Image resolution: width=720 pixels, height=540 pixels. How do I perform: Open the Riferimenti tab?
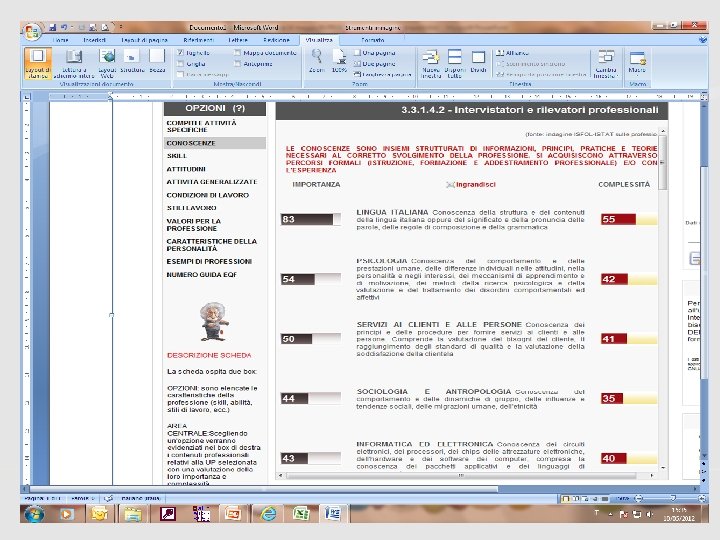tap(198, 40)
